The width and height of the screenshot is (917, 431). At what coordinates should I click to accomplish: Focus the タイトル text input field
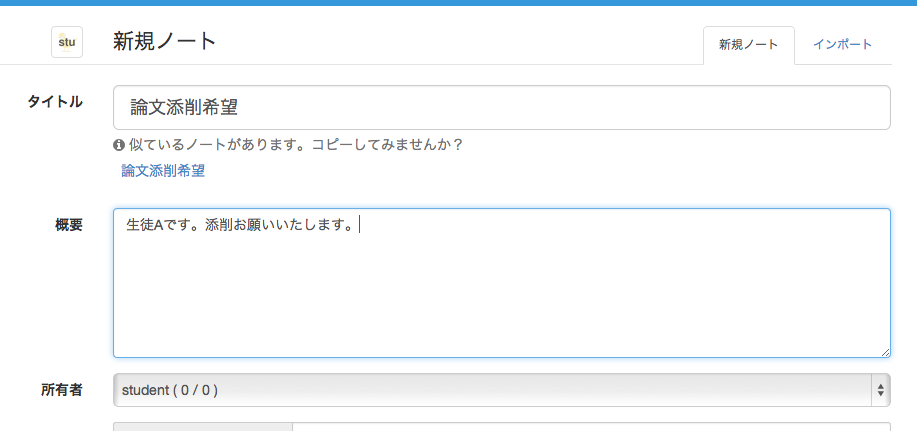(500, 108)
